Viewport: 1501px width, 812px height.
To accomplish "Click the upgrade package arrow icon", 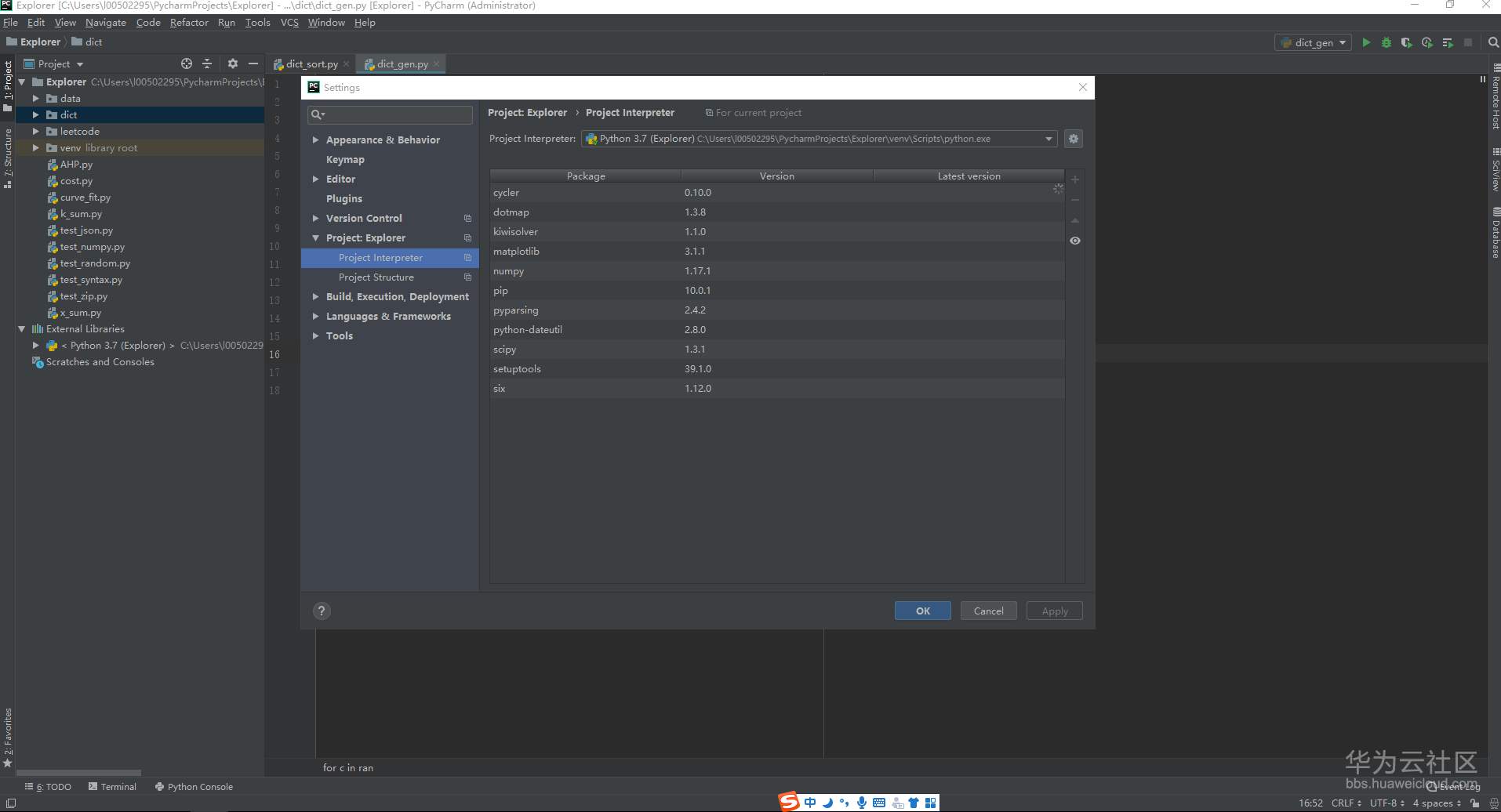I will 1075,220.
